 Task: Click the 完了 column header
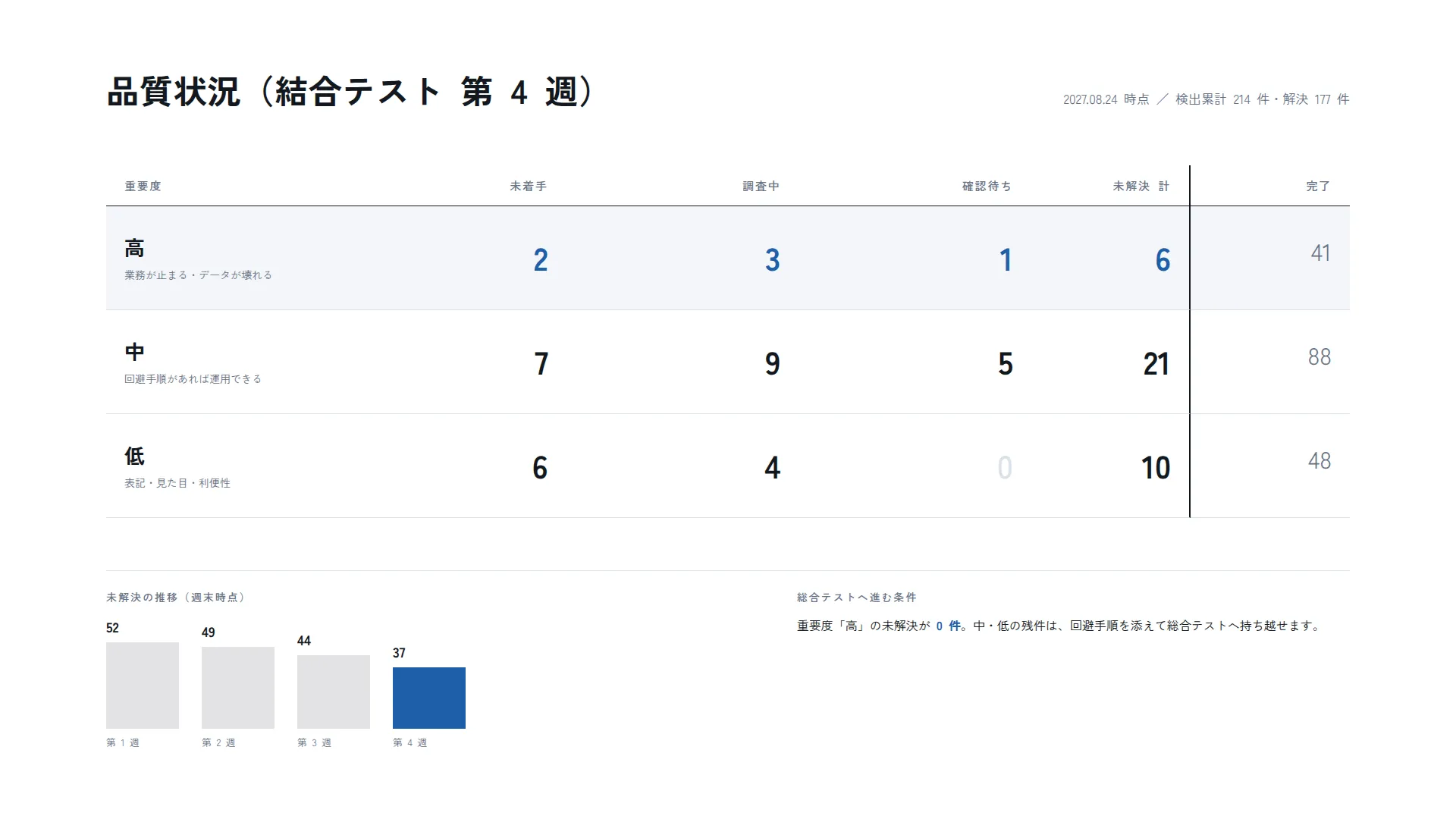pyautogui.click(x=1318, y=186)
